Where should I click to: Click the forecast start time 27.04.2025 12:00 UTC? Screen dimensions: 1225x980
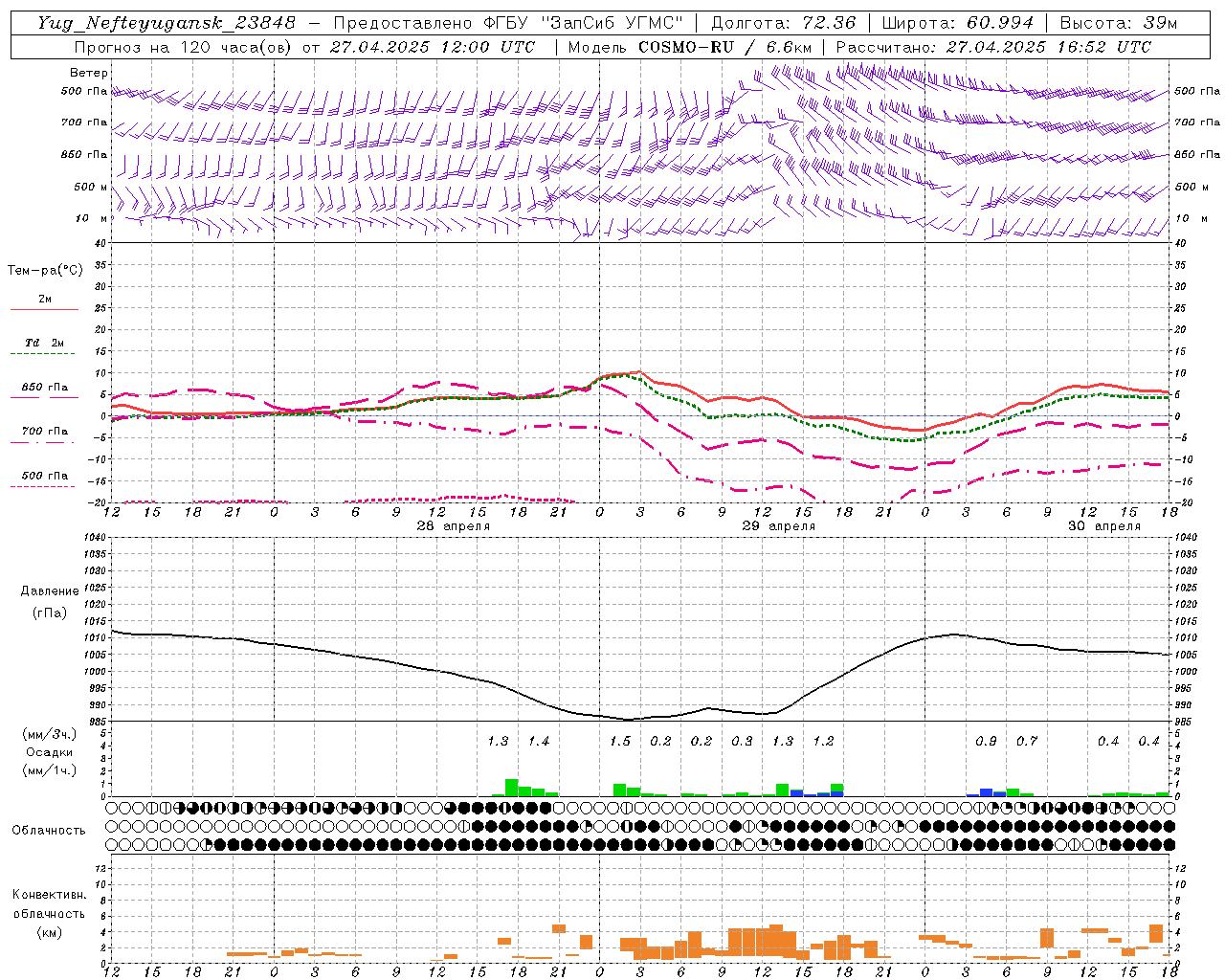(432, 47)
